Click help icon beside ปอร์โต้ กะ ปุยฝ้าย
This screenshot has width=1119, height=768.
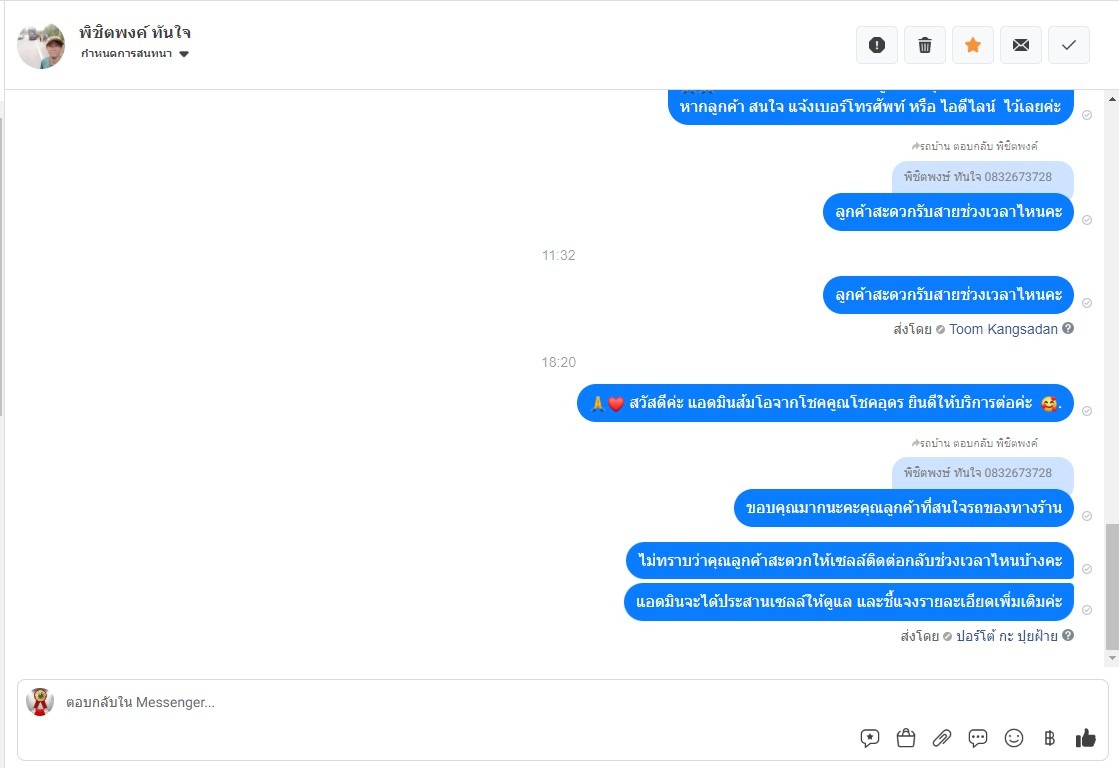pyautogui.click(x=1068, y=635)
